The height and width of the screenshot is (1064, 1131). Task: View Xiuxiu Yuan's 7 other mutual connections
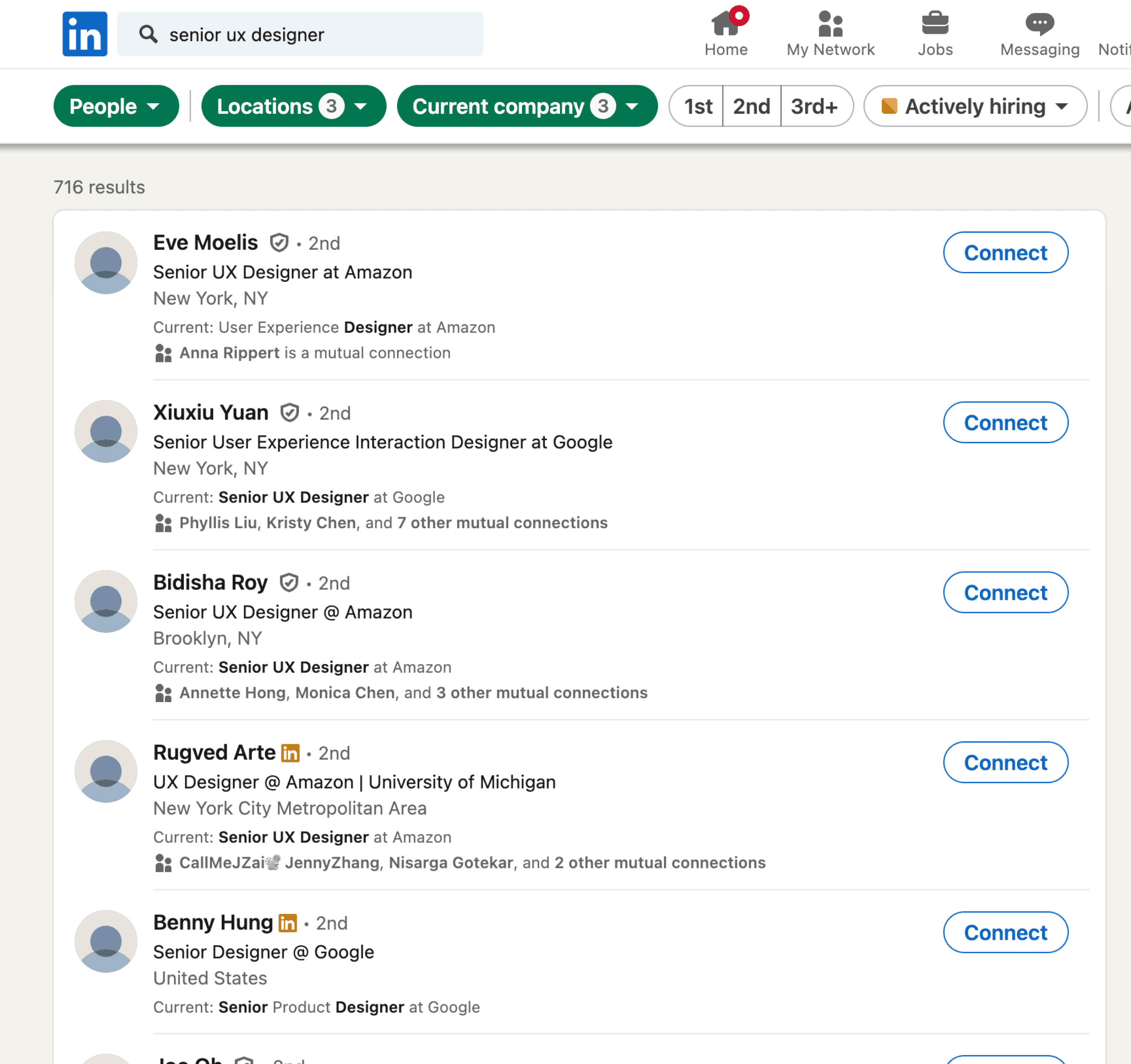tap(502, 523)
